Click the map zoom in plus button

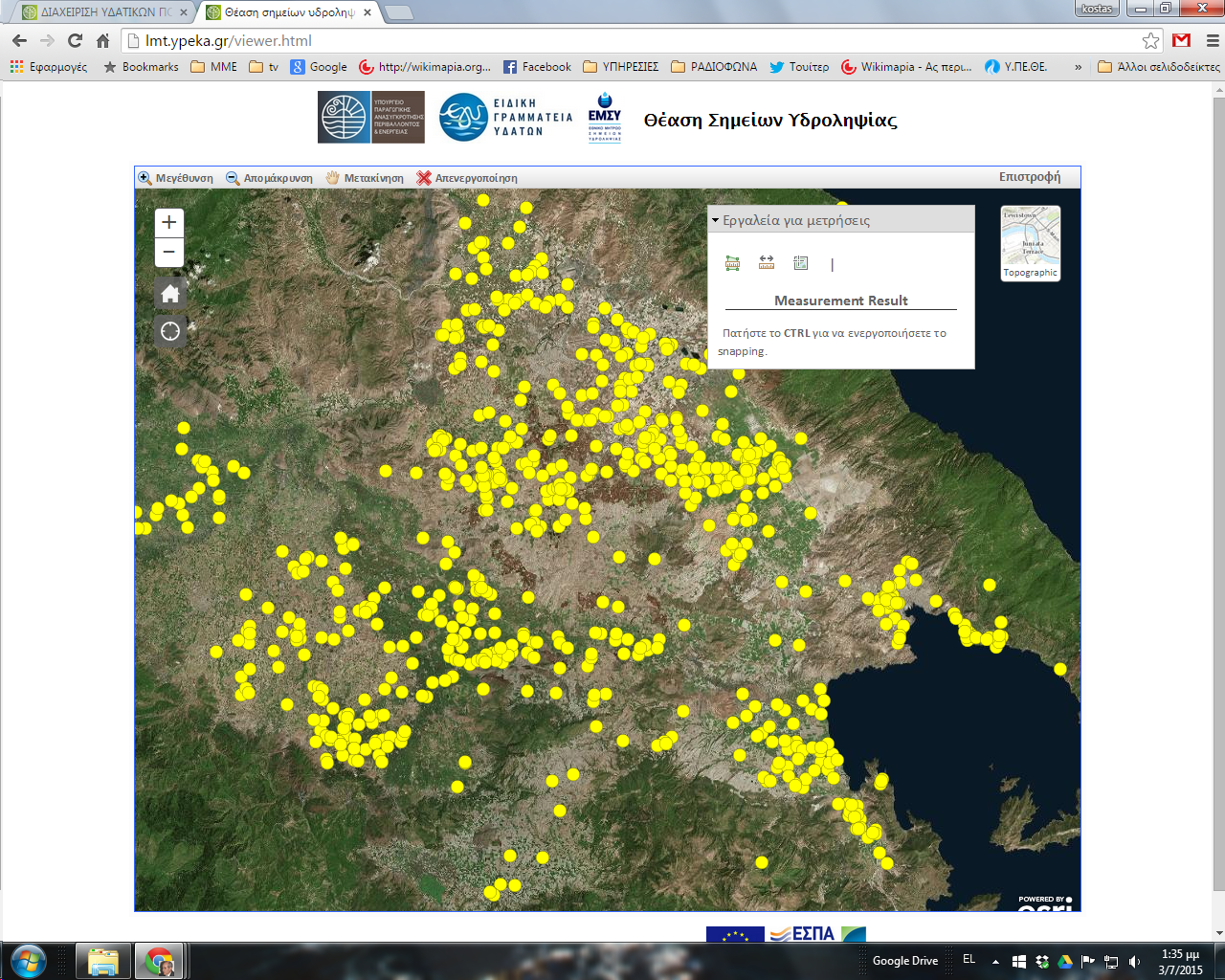point(169,223)
